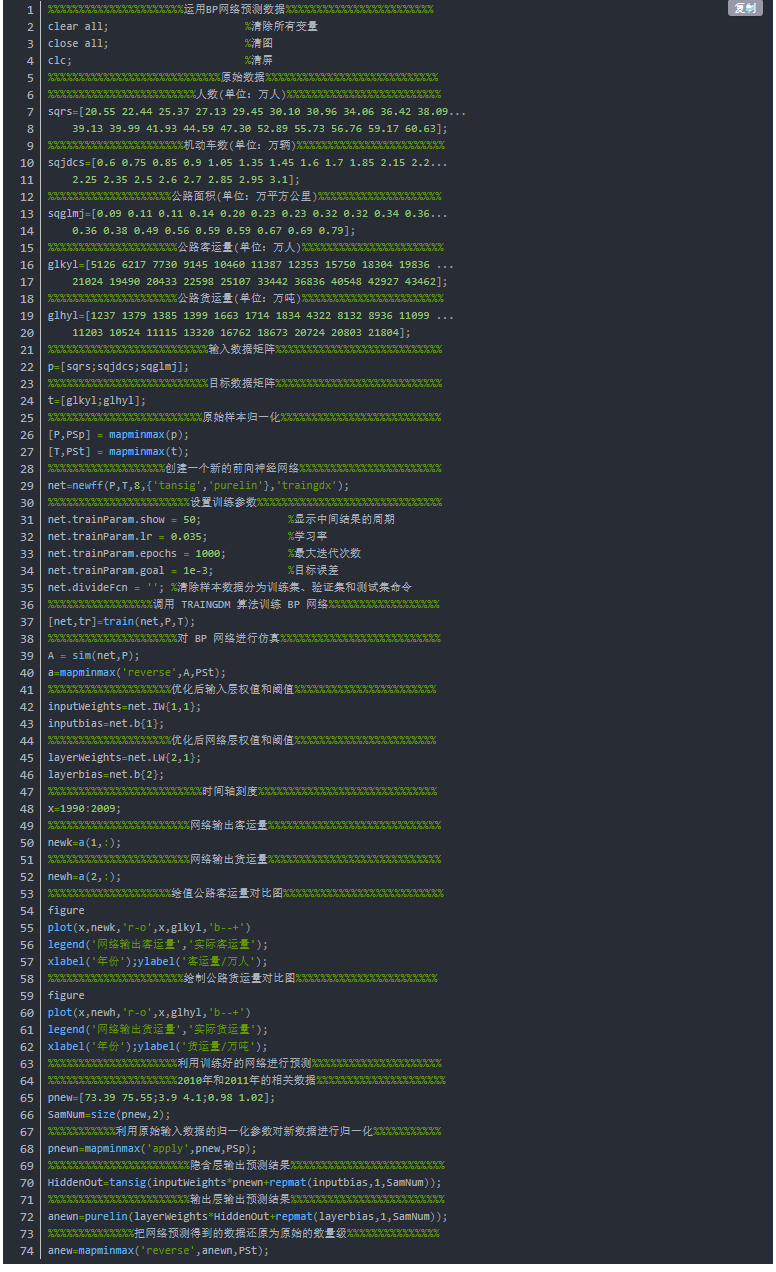Click the line starting 'net=newff('
Viewport: 776px width, 1272px height.
click(198, 485)
